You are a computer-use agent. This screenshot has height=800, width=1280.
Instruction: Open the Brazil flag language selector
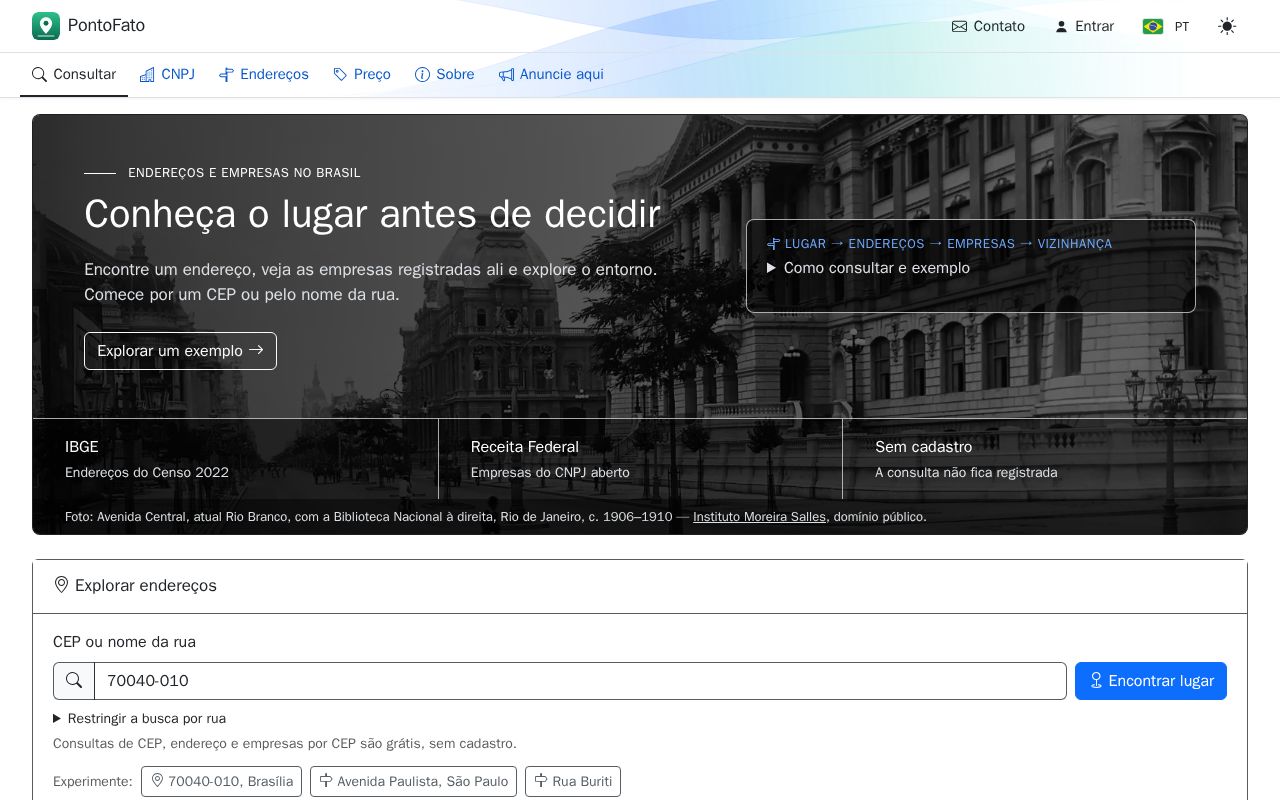1166,27
